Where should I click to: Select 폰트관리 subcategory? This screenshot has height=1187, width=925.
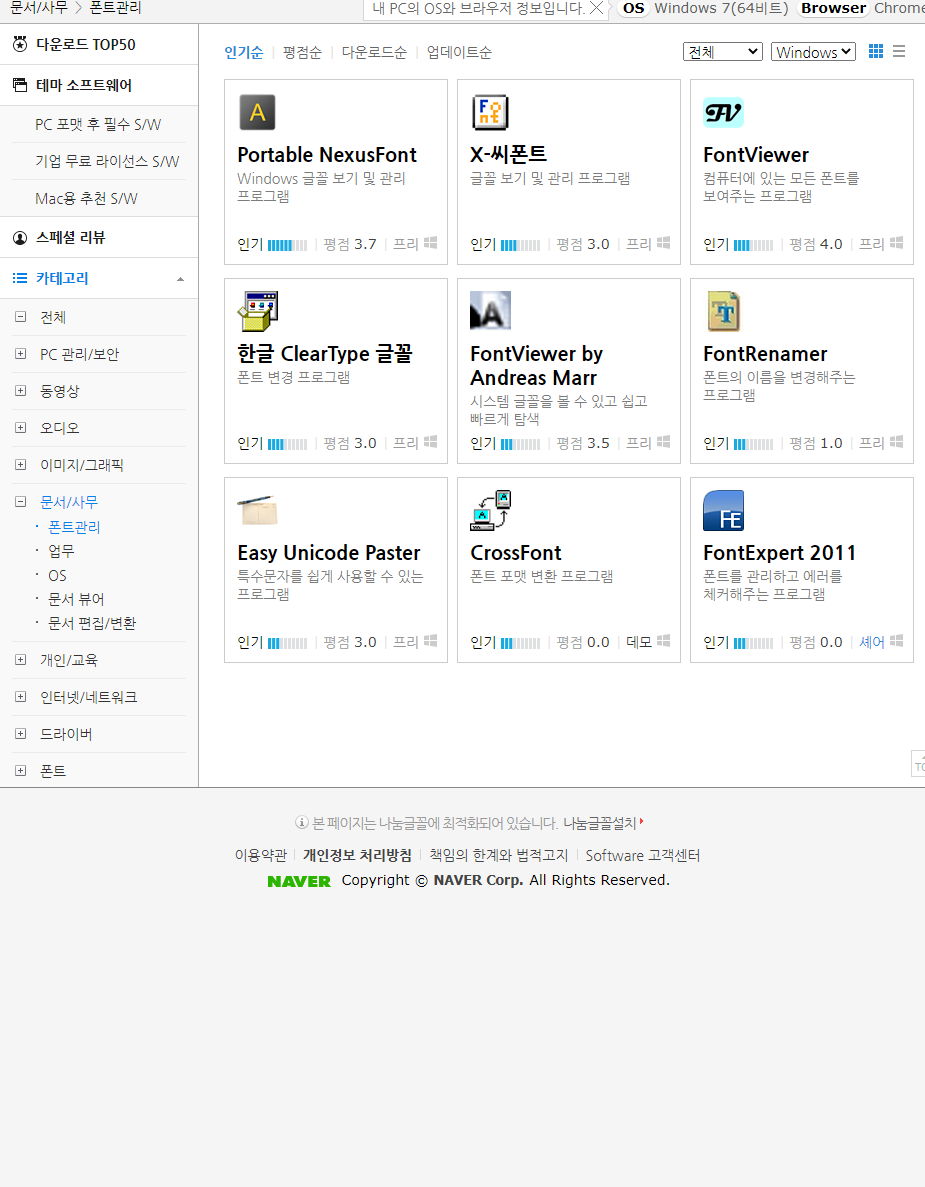click(x=74, y=527)
